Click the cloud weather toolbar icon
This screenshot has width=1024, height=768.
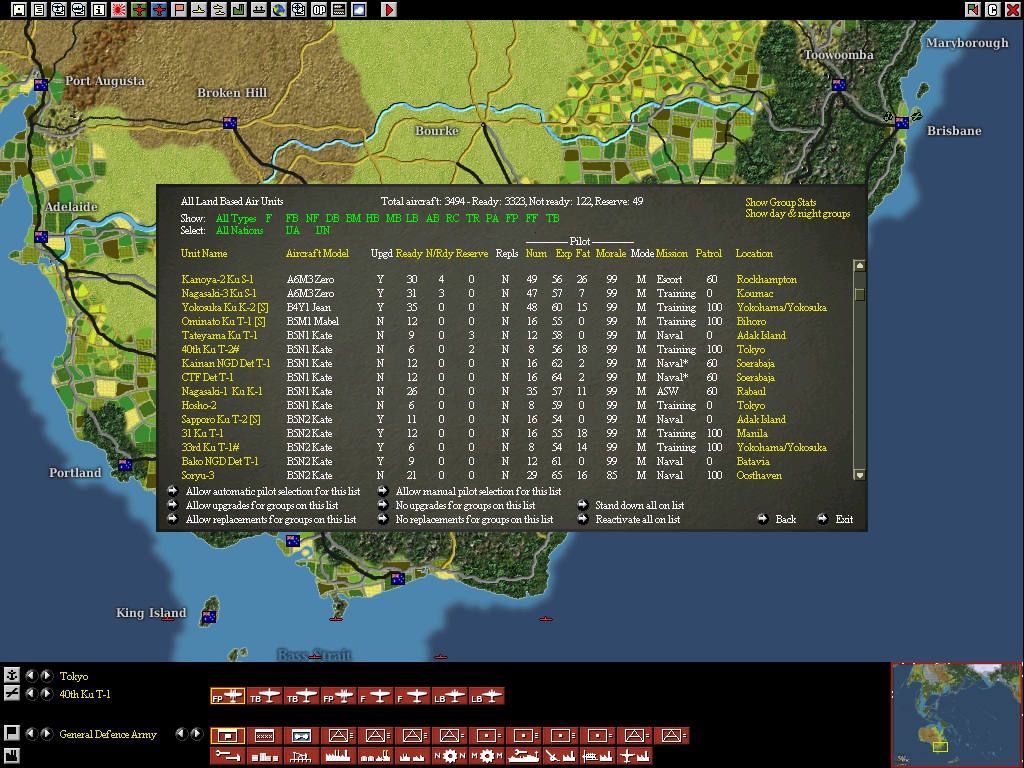coord(359,9)
